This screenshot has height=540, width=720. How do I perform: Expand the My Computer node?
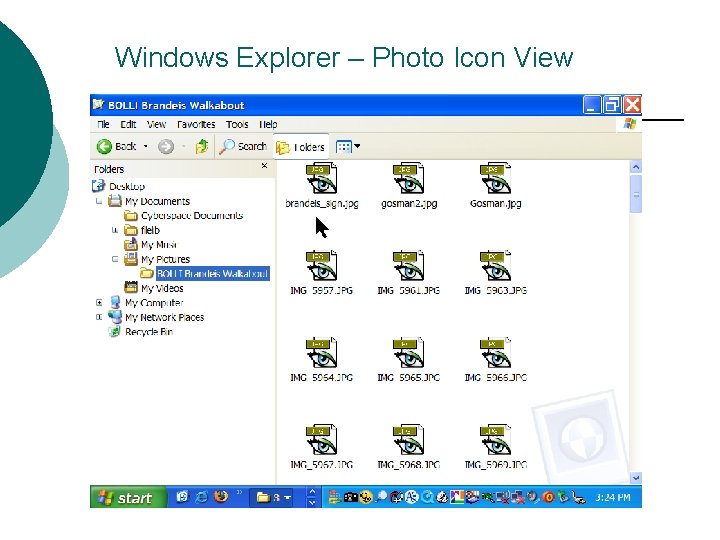tap(99, 303)
